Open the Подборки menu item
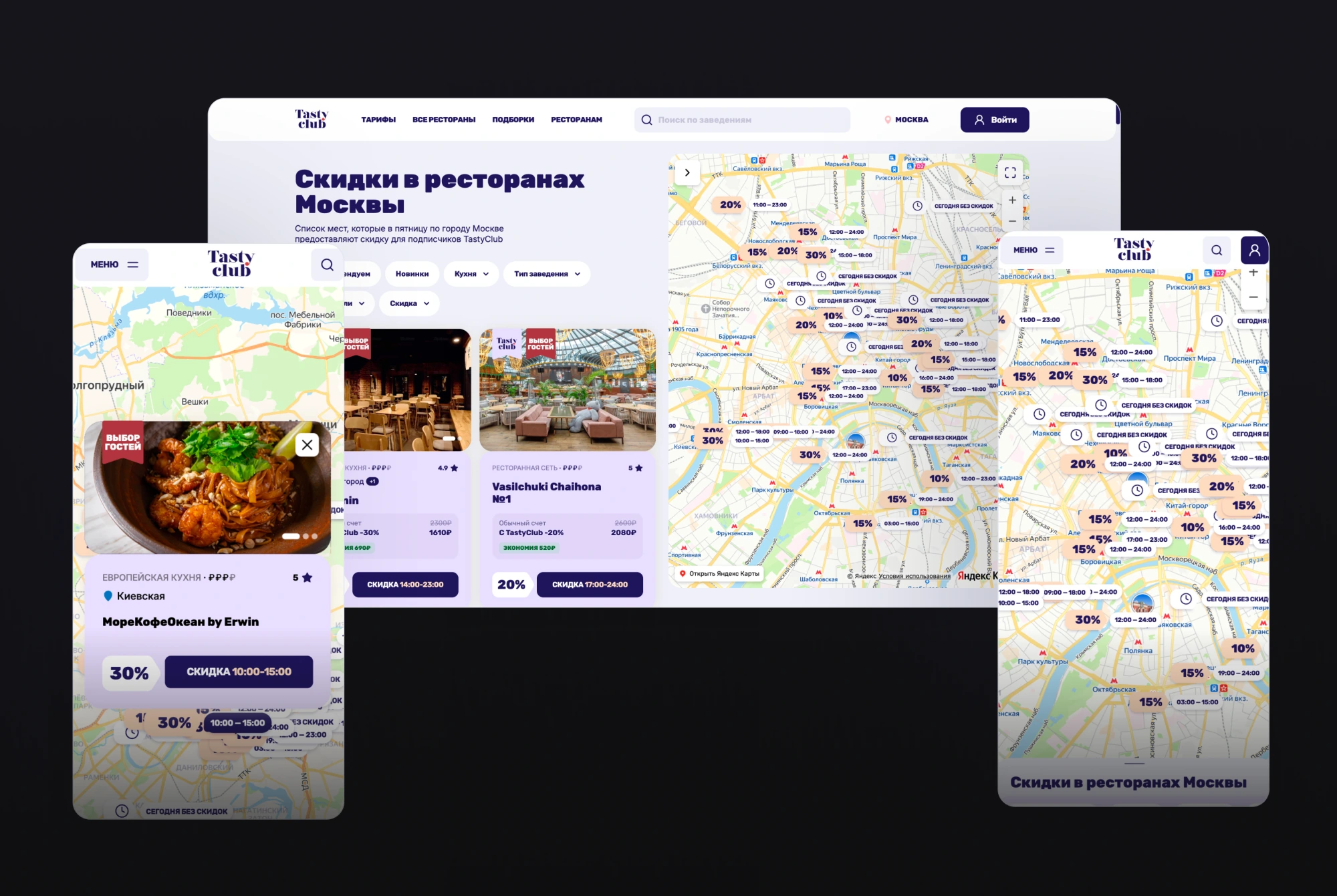 [x=513, y=120]
